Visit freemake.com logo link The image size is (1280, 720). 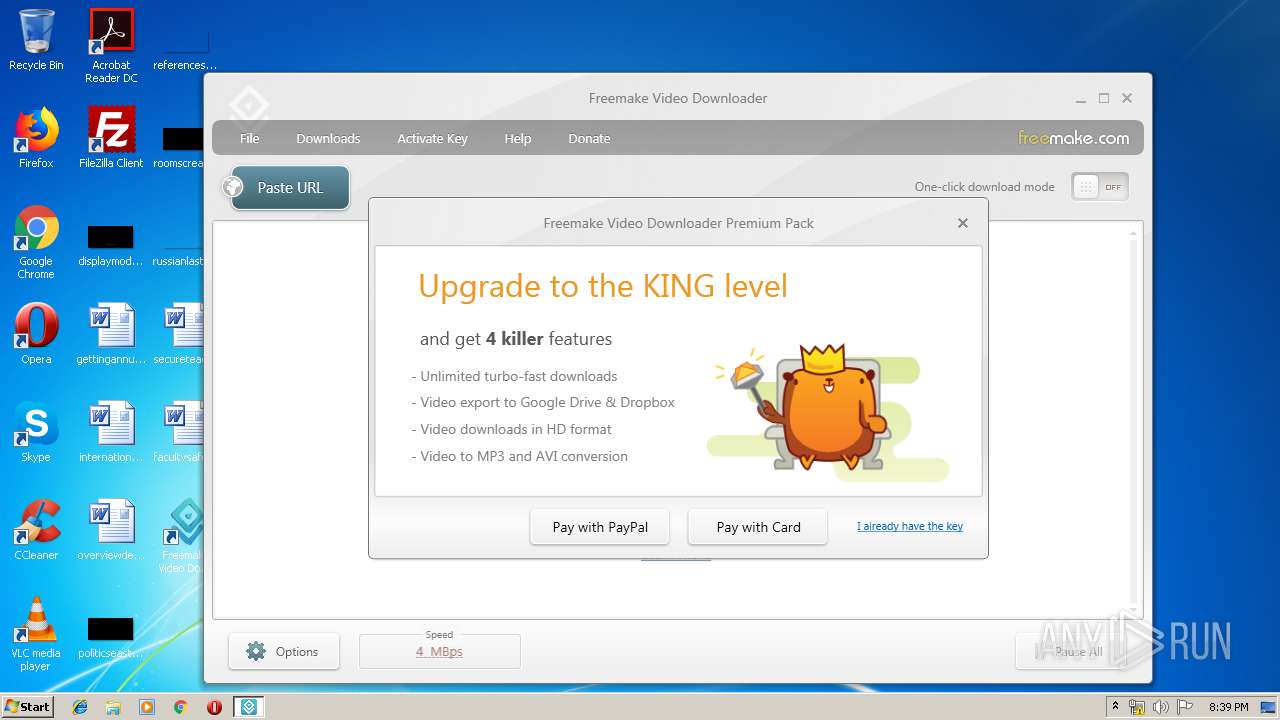pyautogui.click(x=1073, y=138)
